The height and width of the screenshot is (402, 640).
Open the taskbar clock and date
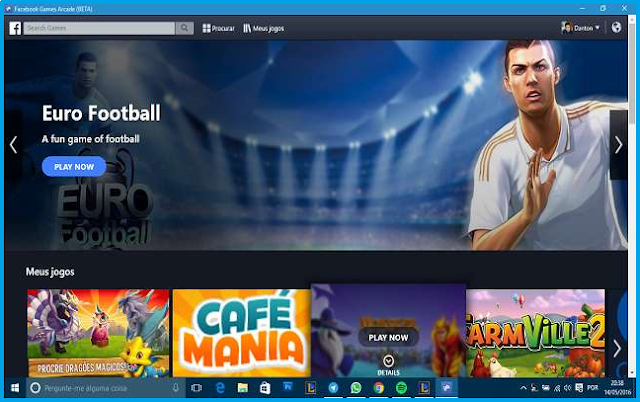point(618,388)
